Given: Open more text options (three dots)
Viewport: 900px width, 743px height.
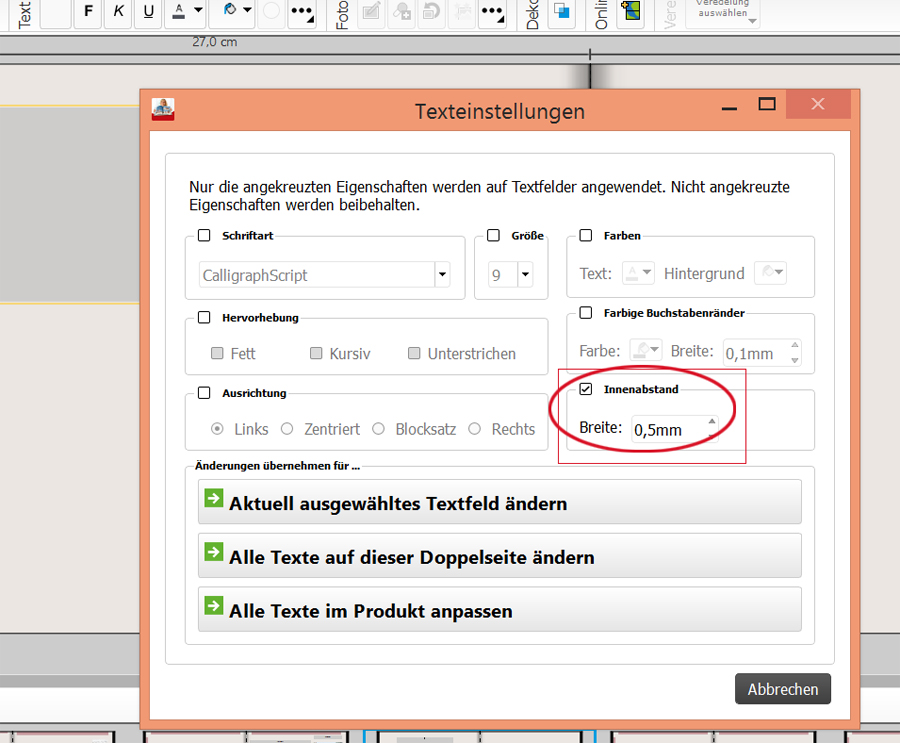Looking at the screenshot, I should point(302,13).
